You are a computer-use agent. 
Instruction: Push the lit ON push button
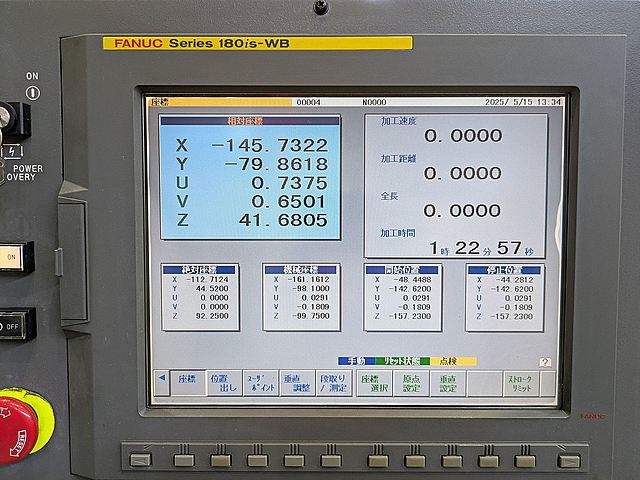coord(12,257)
